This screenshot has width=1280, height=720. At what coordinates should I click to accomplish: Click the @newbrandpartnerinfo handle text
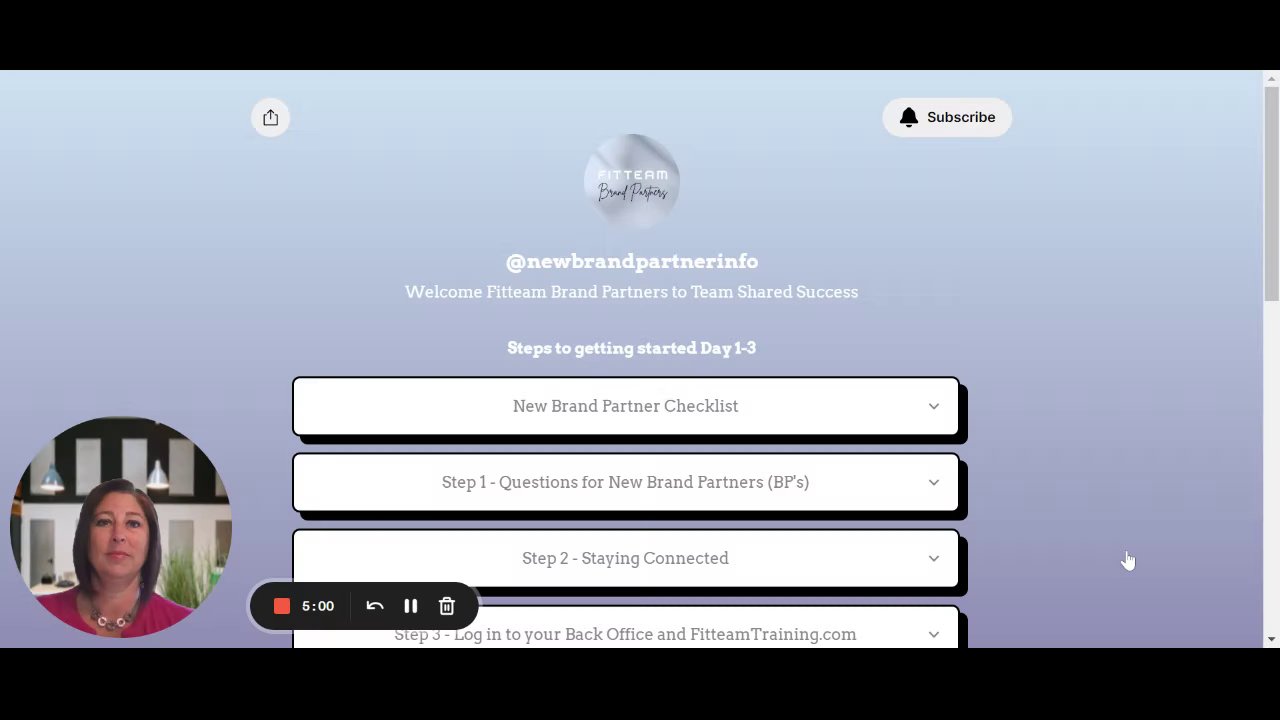(632, 261)
